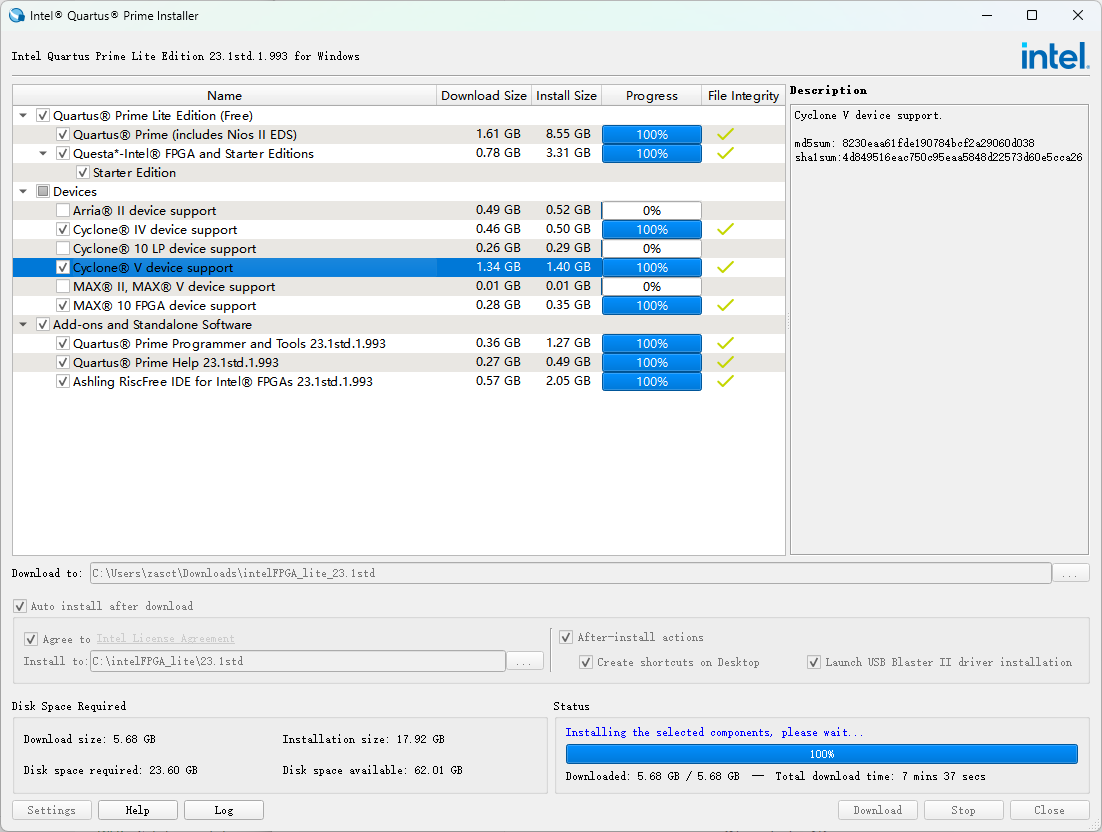Click the green checkmark for Quartus Prime row

[725, 134]
